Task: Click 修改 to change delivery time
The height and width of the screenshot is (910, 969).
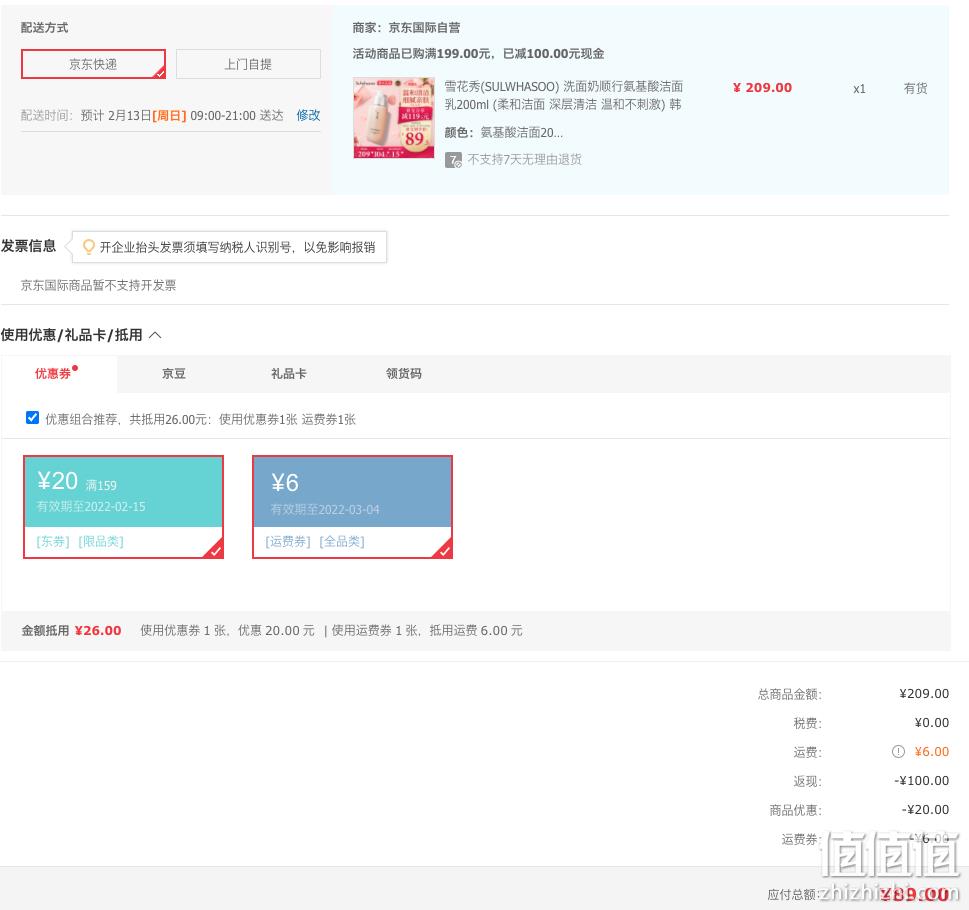Action: click(x=308, y=116)
